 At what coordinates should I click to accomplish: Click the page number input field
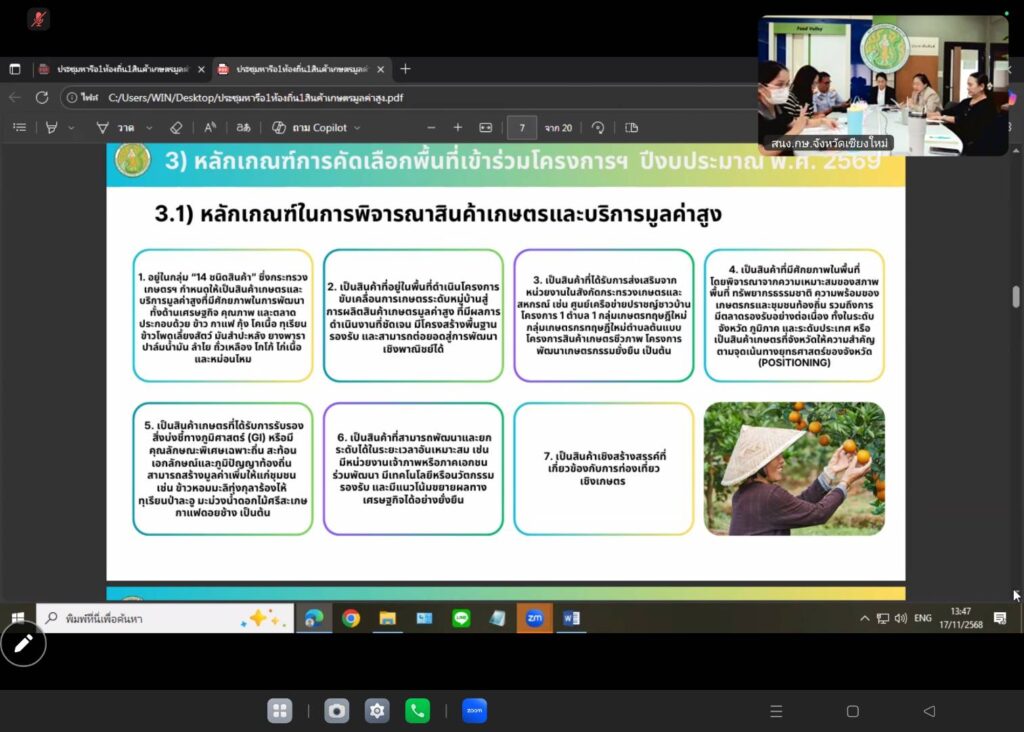(x=521, y=128)
